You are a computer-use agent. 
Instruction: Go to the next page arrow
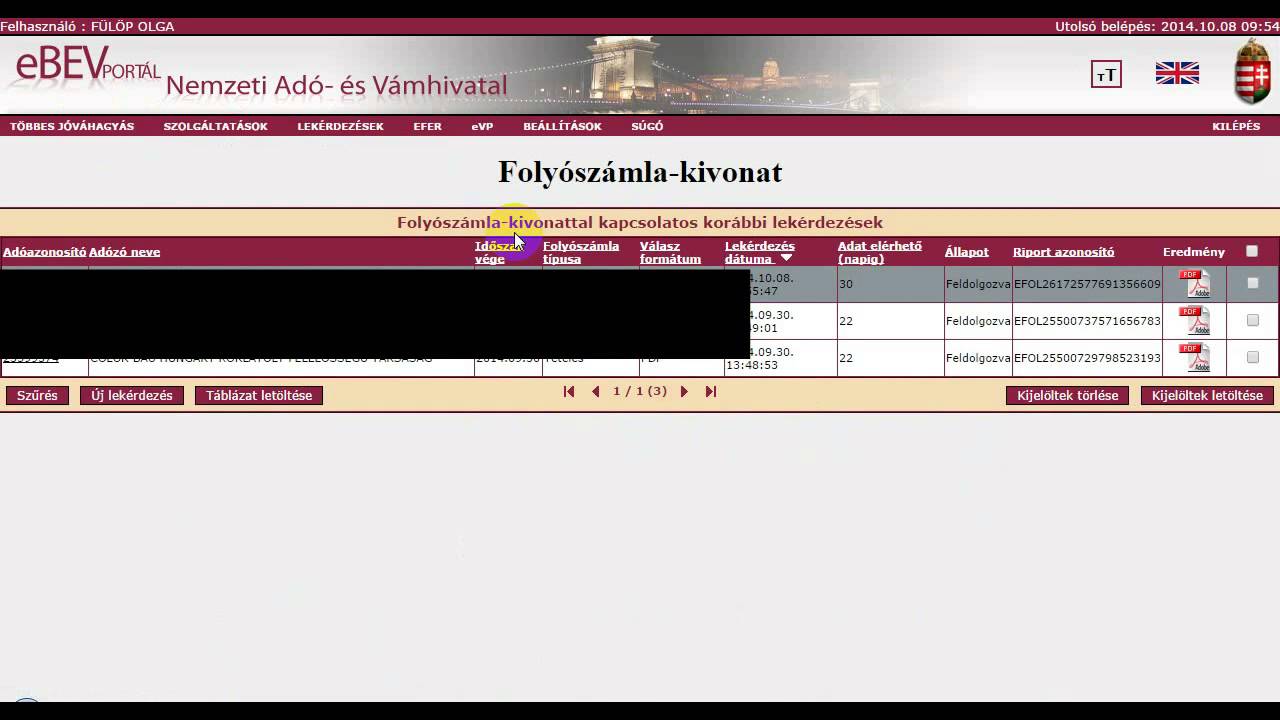click(x=684, y=392)
